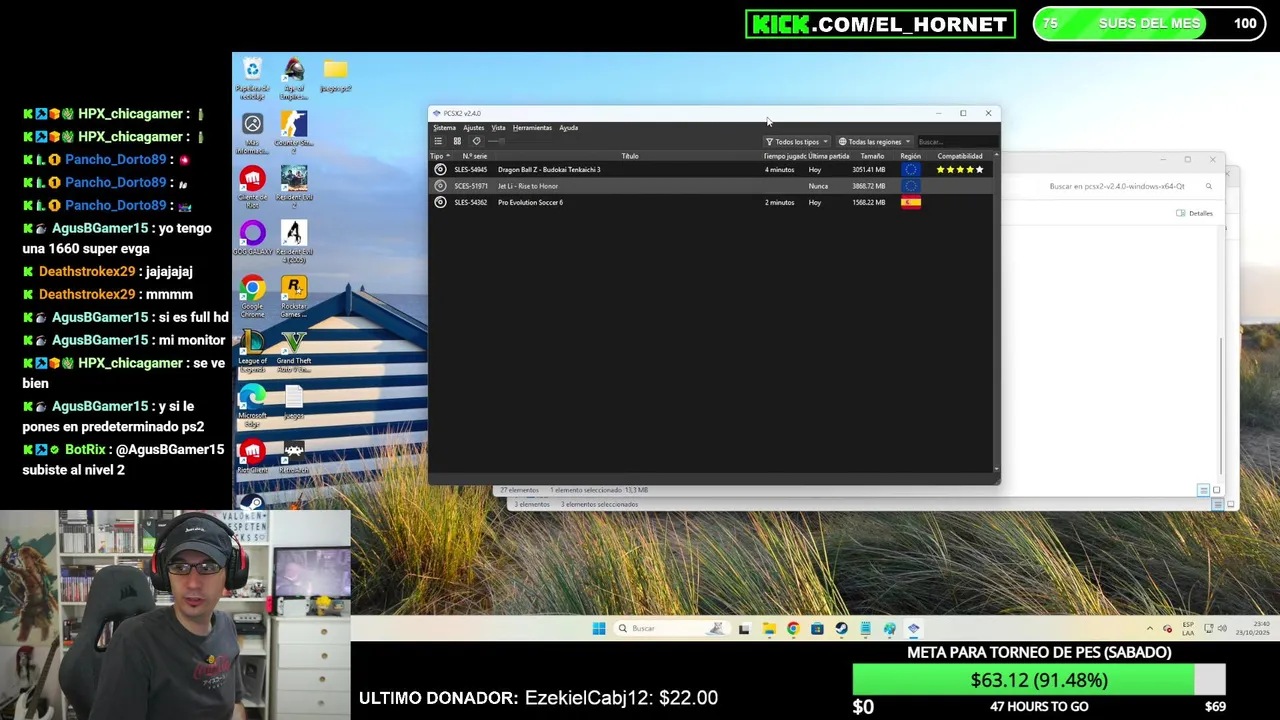The height and width of the screenshot is (720, 1280).
Task: Click size value 3051.41 MB
Action: (869, 170)
